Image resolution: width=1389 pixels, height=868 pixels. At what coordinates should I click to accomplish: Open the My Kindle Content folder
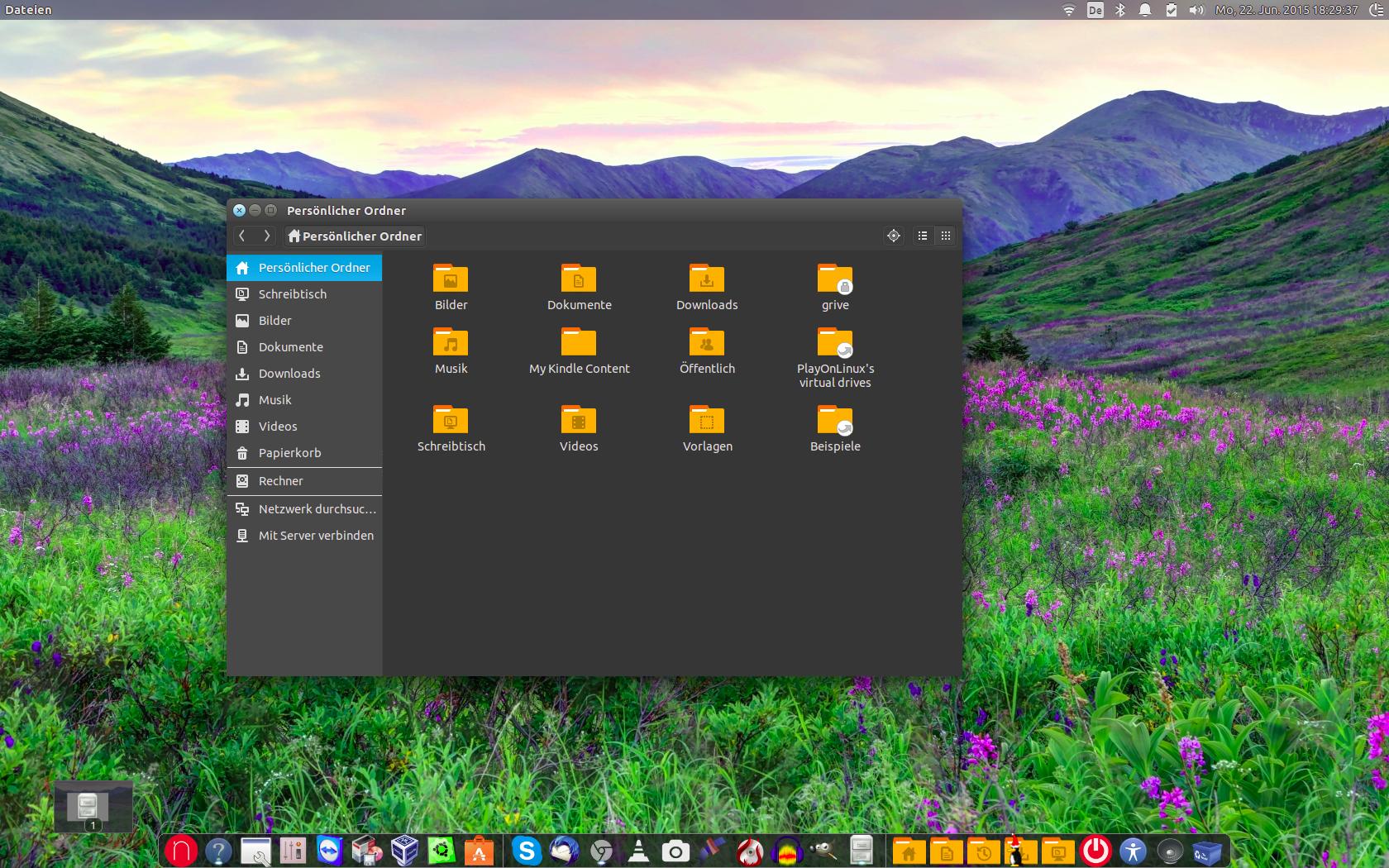[579, 342]
